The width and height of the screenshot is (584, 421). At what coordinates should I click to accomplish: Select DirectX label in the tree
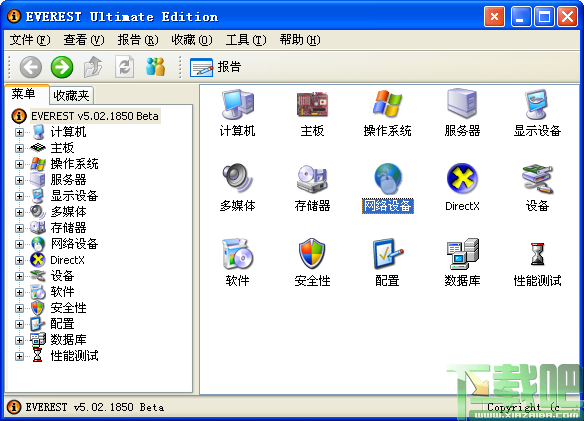click(x=67, y=260)
